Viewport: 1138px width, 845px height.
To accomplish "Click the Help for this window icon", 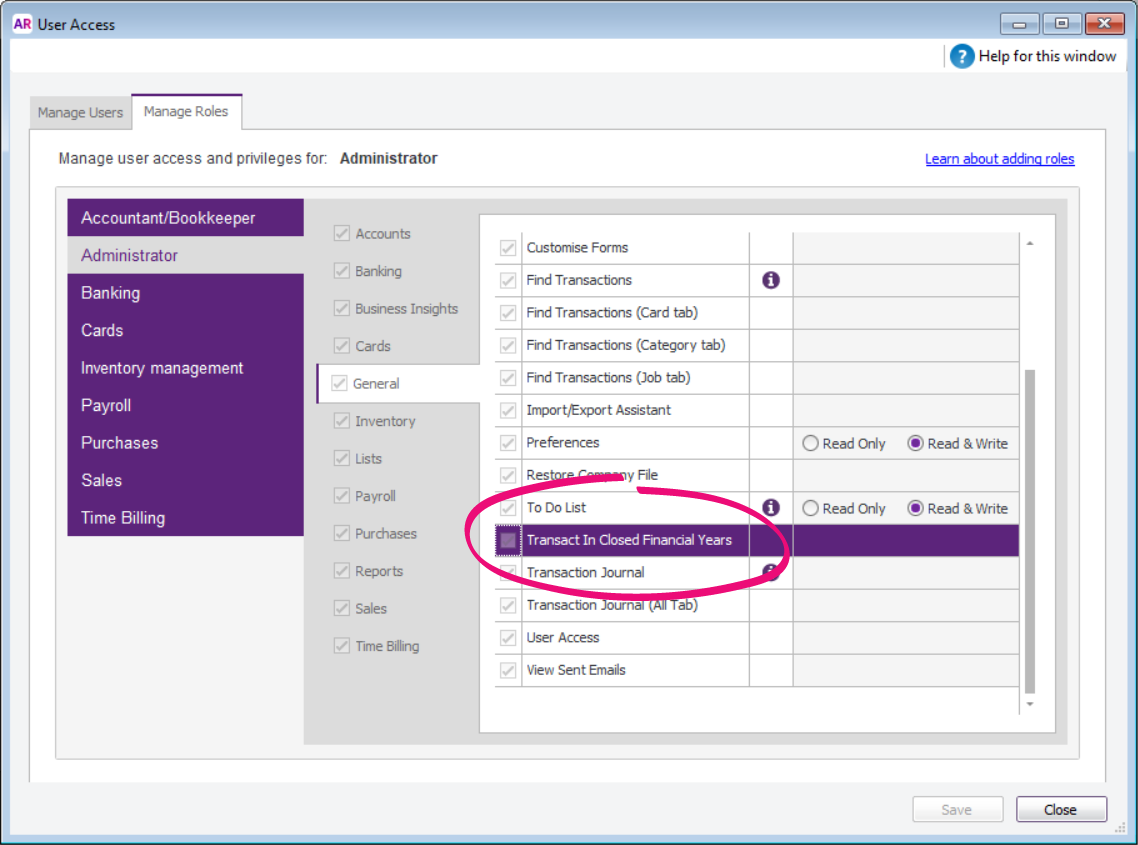I will click(x=962, y=57).
